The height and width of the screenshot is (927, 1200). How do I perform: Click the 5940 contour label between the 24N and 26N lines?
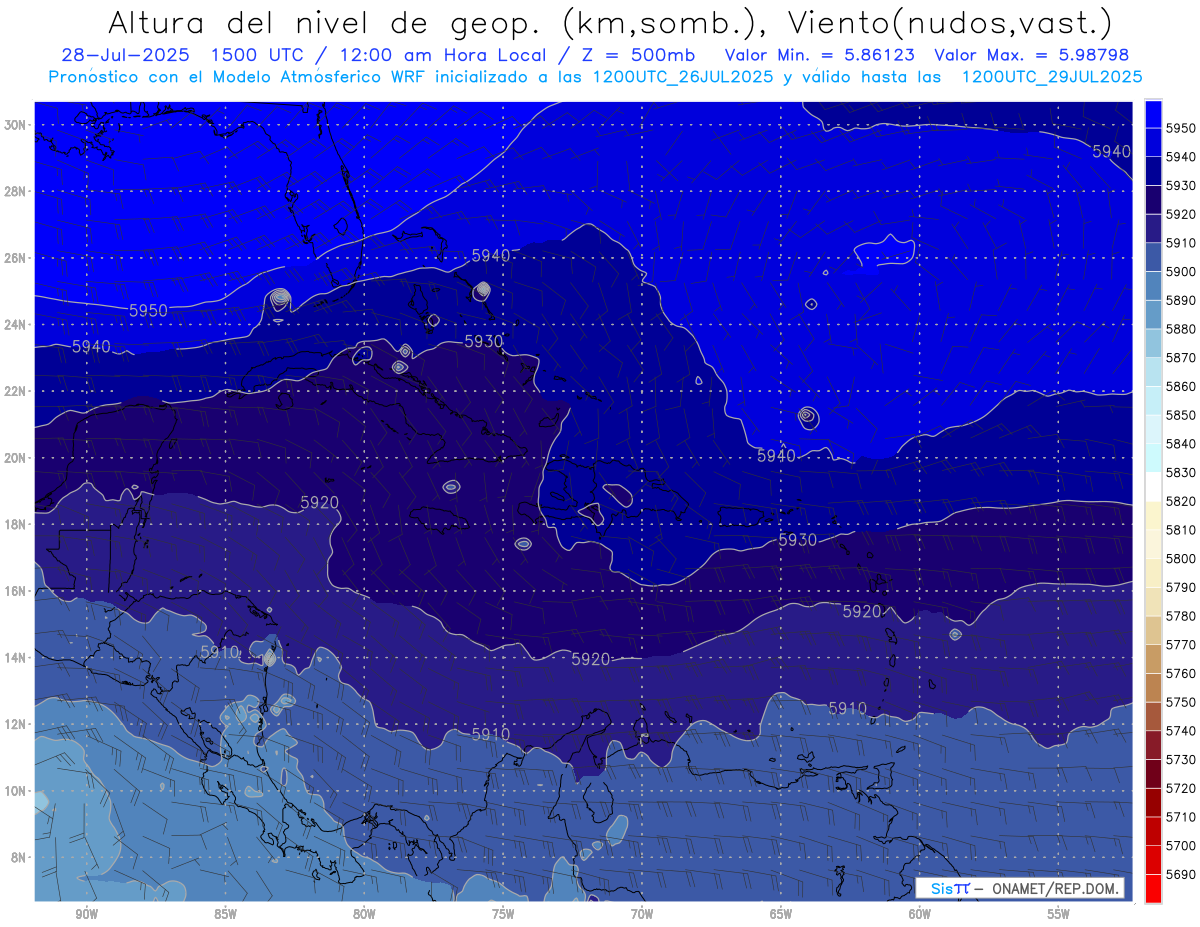[x=490, y=256]
